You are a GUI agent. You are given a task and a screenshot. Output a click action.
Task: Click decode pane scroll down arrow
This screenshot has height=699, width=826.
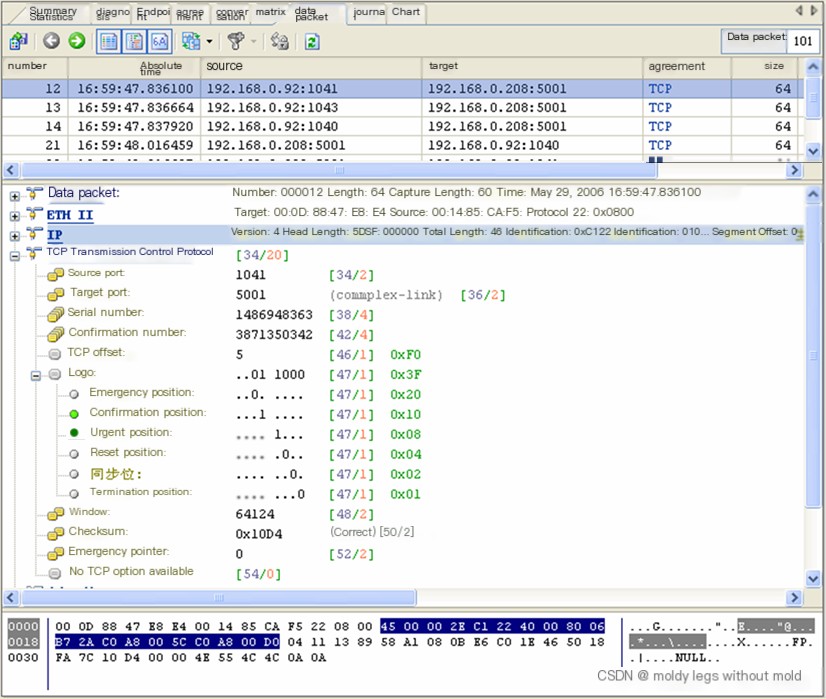(x=813, y=579)
